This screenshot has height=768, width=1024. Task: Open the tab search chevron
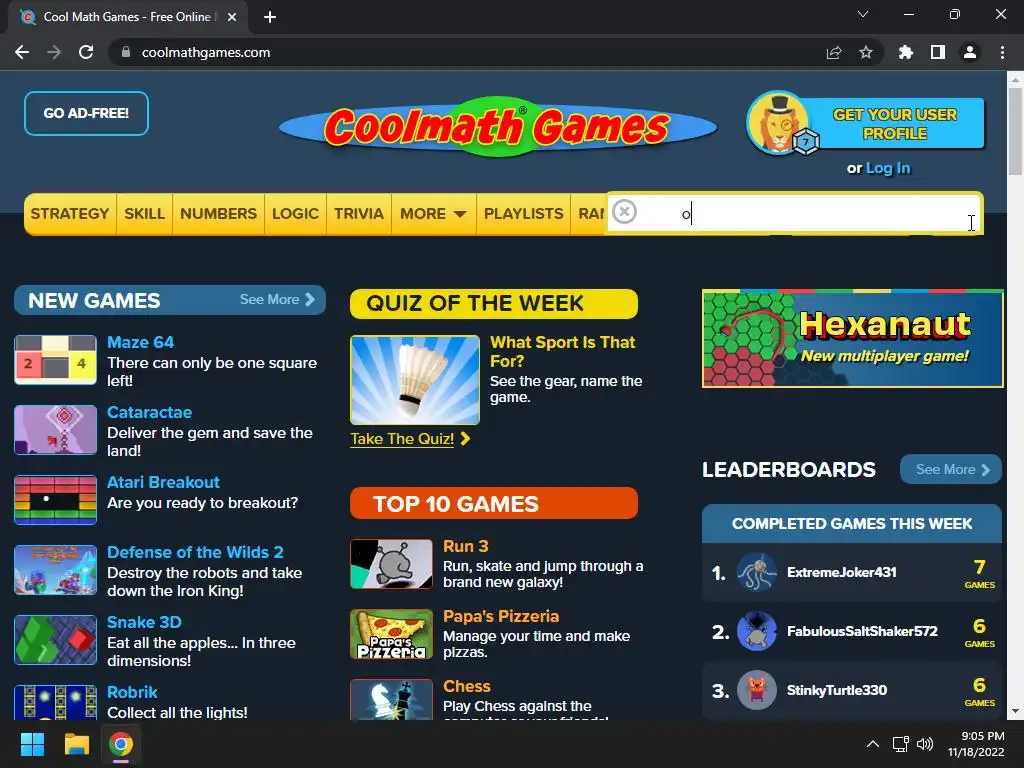point(863,14)
